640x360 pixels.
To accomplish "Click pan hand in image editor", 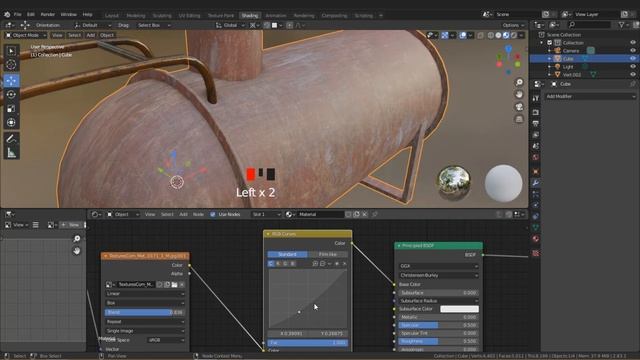I will click(77, 251).
